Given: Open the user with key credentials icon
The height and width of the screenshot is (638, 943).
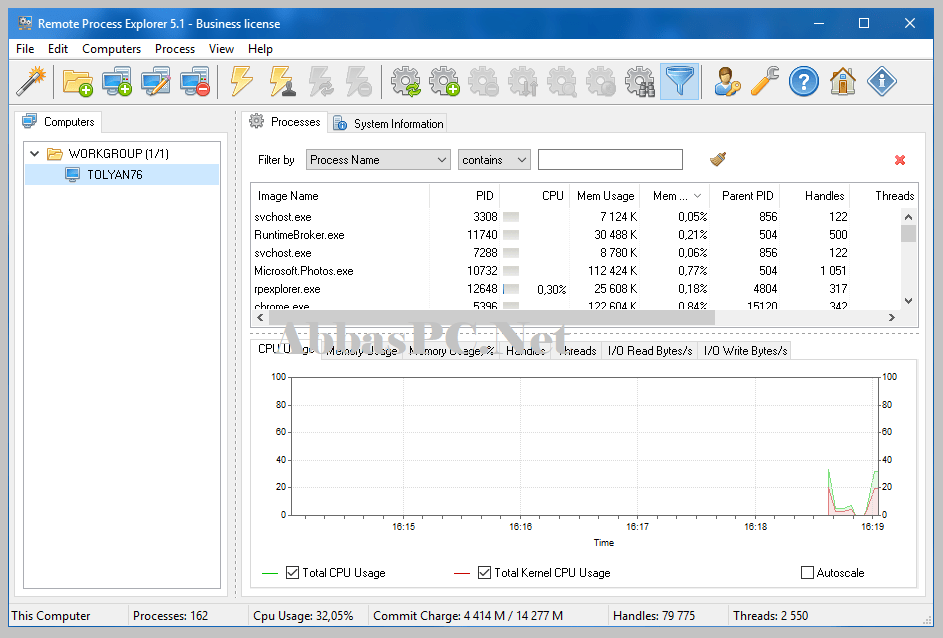Looking at the screenshot, I should [726, 81].
